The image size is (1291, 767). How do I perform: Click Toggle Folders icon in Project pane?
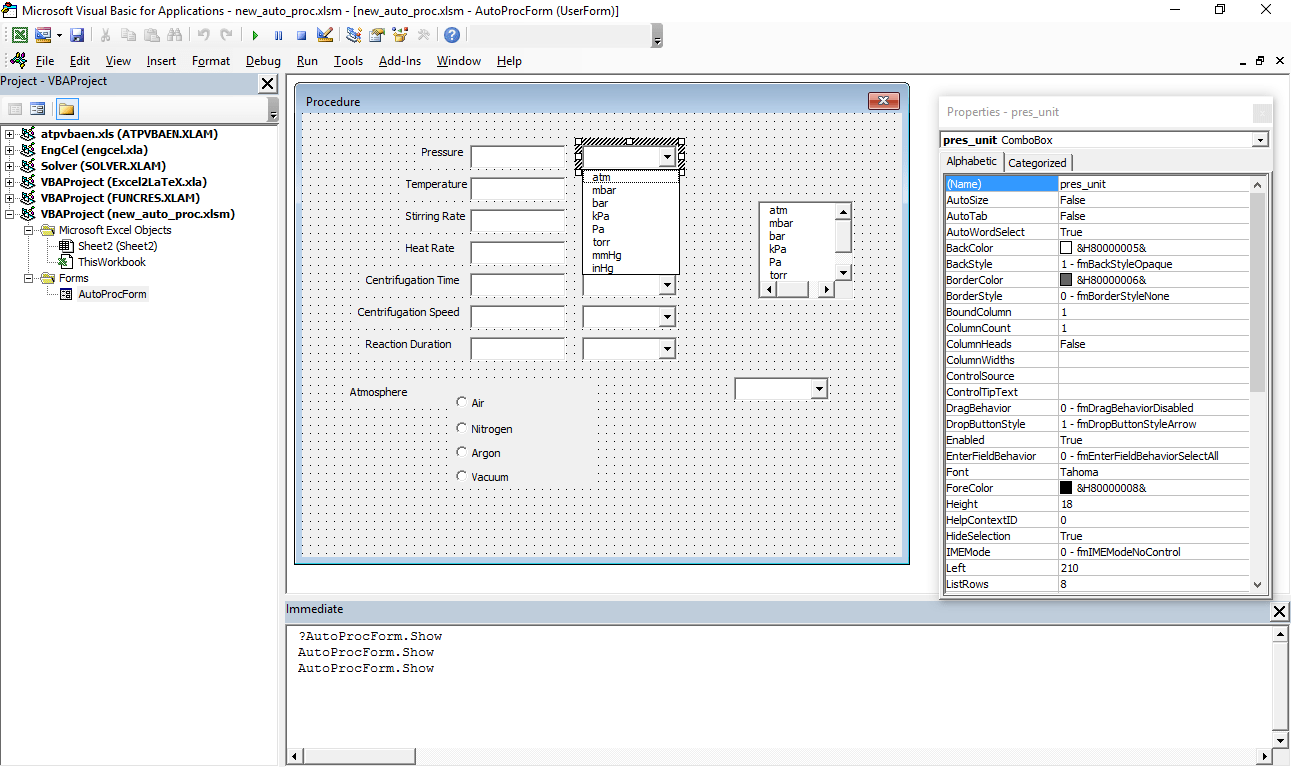pos(66,109)
